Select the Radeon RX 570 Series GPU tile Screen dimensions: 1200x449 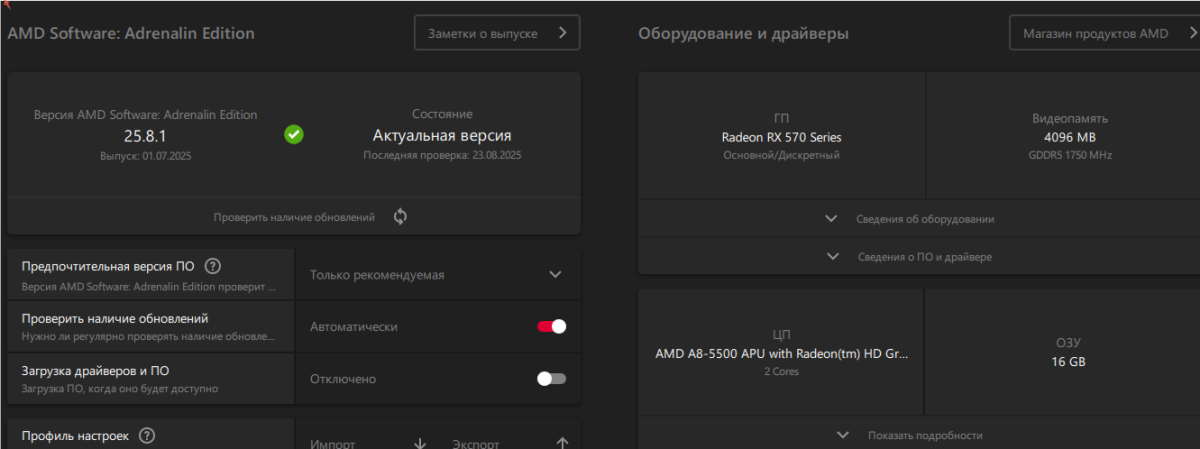coord(781,136)
